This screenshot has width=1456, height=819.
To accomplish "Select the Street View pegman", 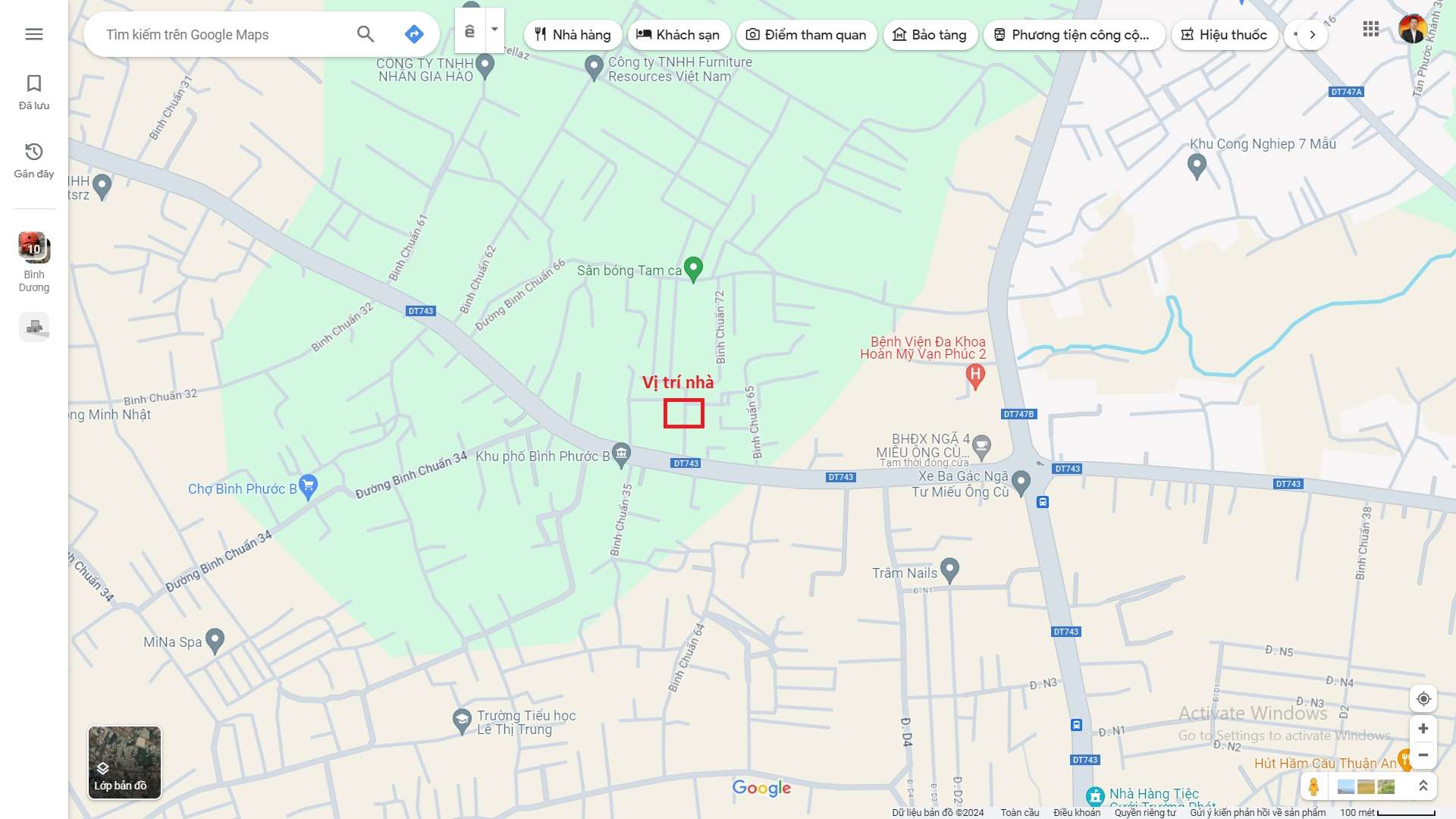I will 1313,786.
